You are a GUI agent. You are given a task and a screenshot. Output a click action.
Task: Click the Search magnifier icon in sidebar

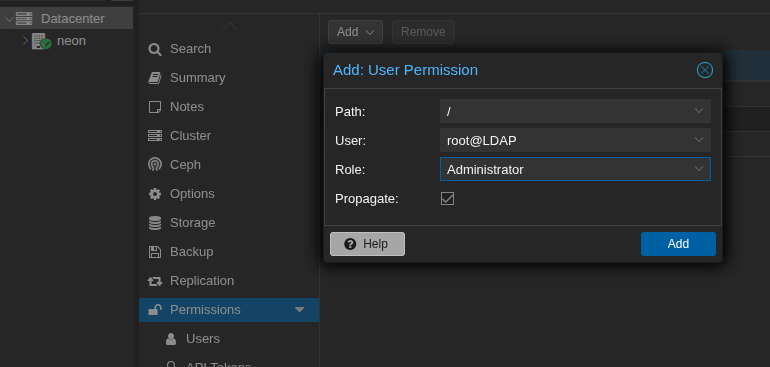click(x=155, y=49)
